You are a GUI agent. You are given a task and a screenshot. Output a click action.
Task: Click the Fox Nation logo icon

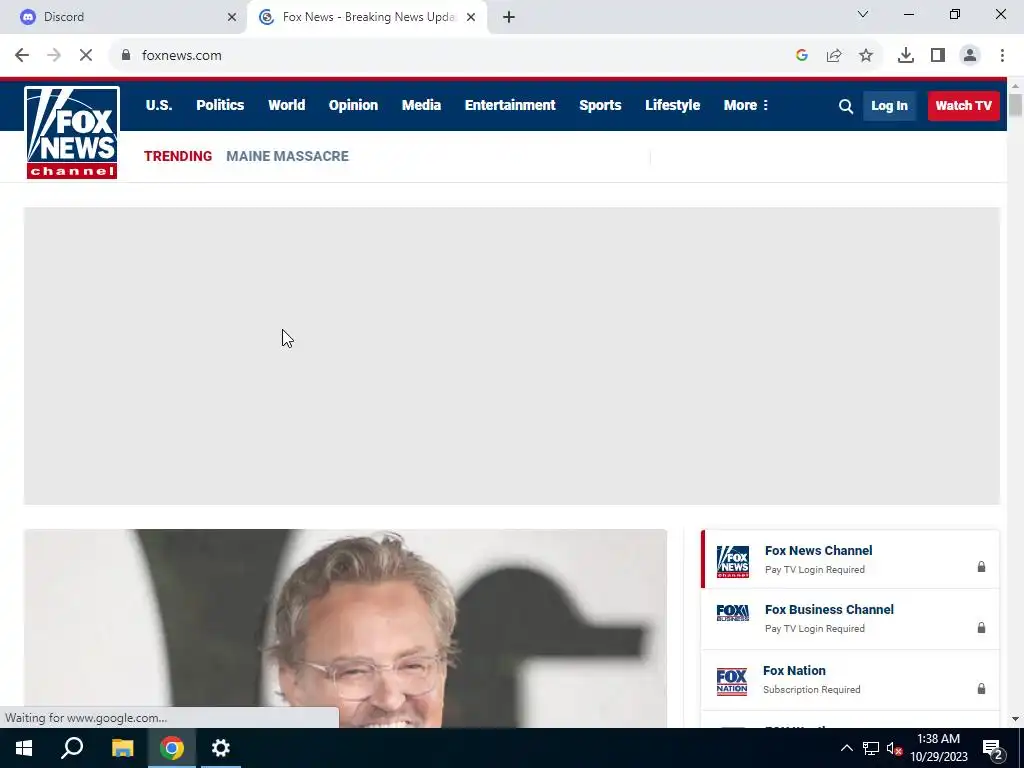[732, 681]
